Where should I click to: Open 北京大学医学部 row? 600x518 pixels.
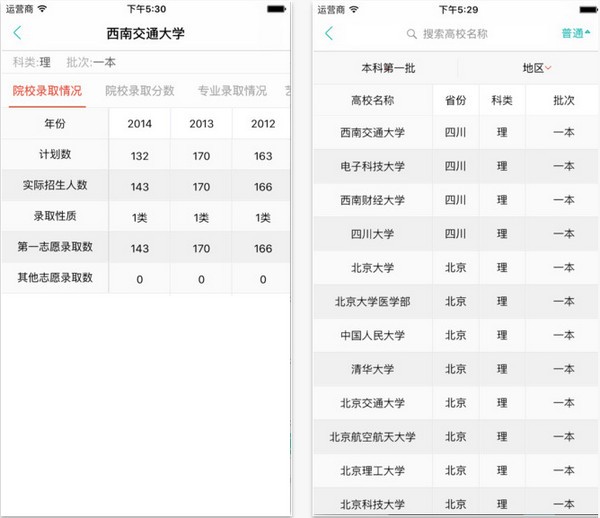[x=456, y=301]
